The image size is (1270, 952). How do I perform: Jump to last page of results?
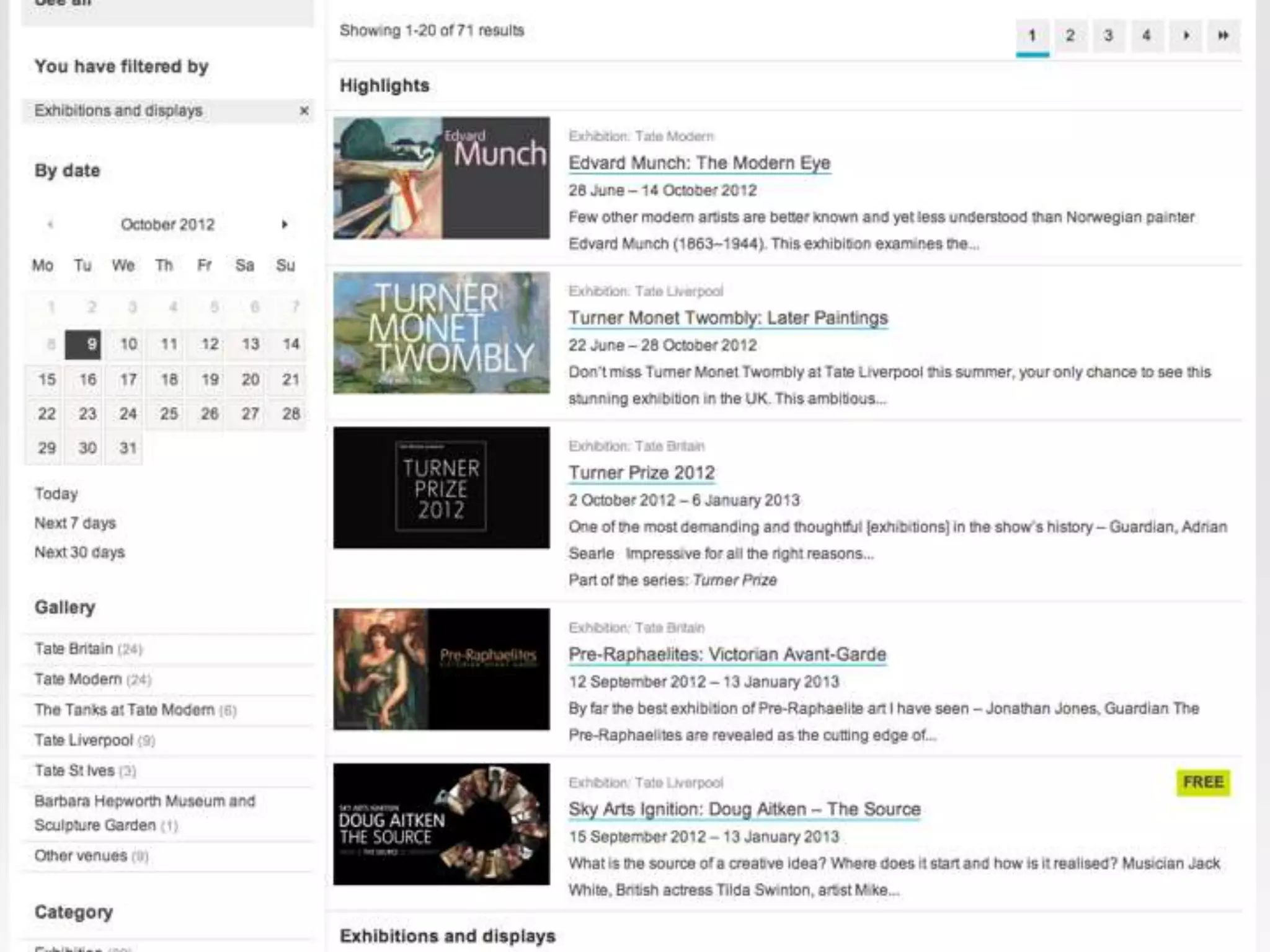tap(1223, 36)
